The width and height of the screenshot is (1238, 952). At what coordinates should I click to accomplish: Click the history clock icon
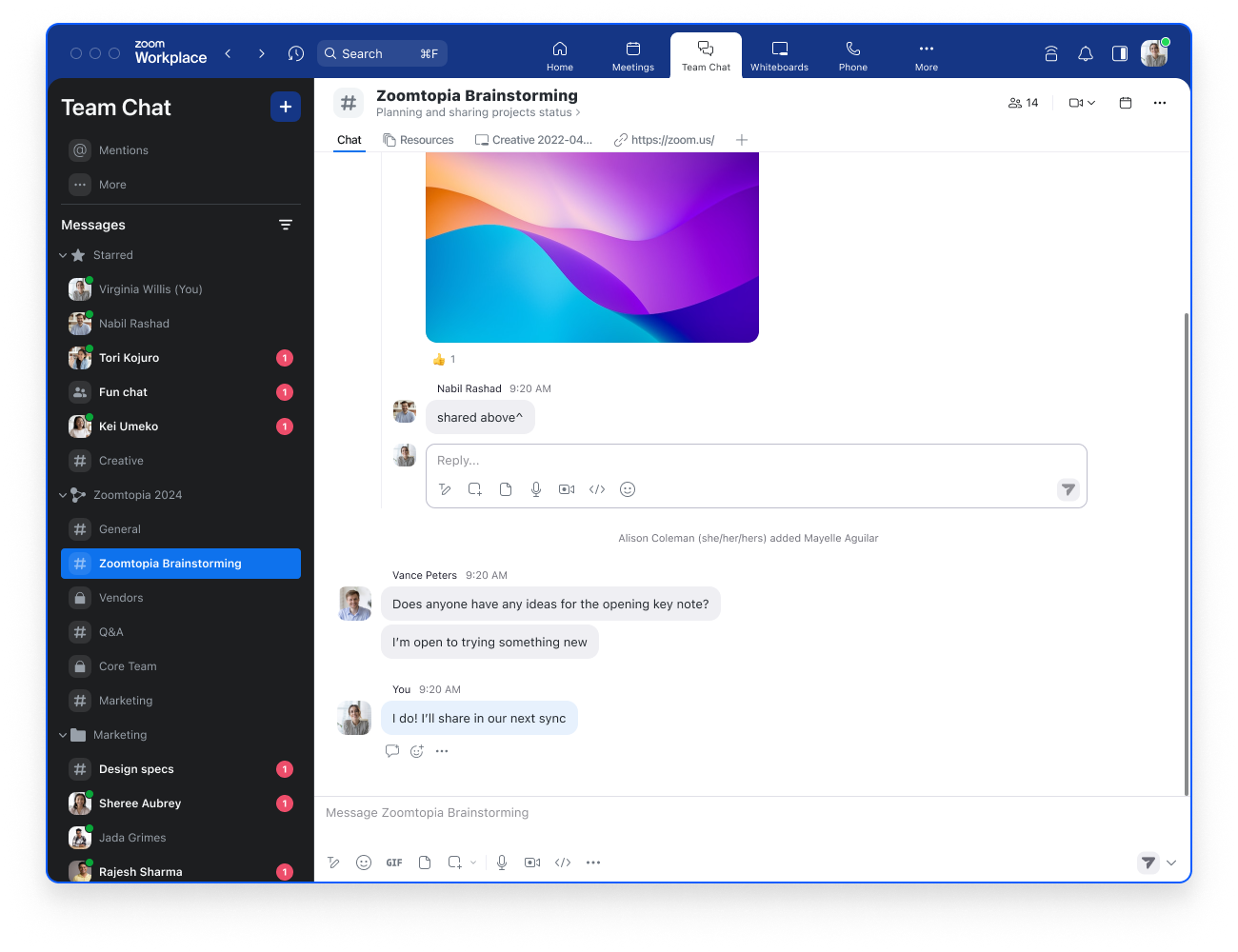pyautogui.click(x=296, y=53)
